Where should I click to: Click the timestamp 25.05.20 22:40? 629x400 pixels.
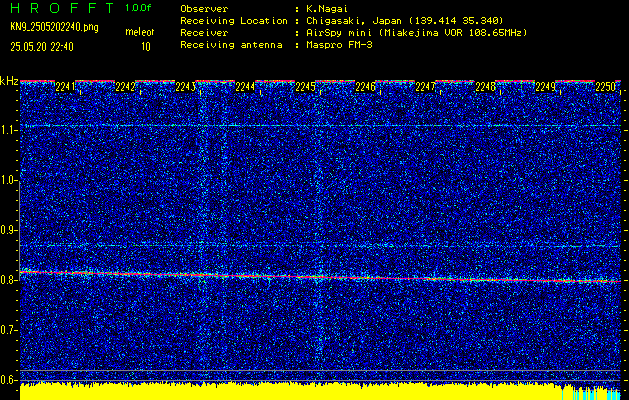tap(42, 47)
